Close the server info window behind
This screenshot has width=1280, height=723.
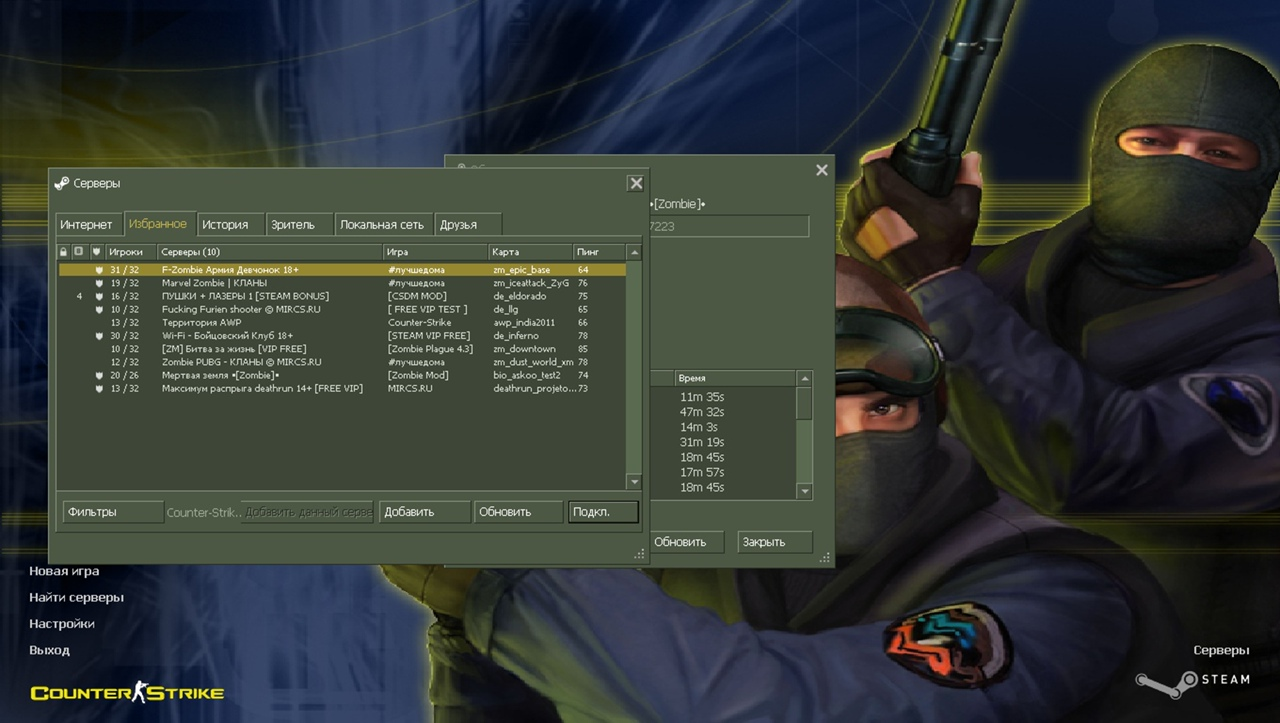[821, 170]
